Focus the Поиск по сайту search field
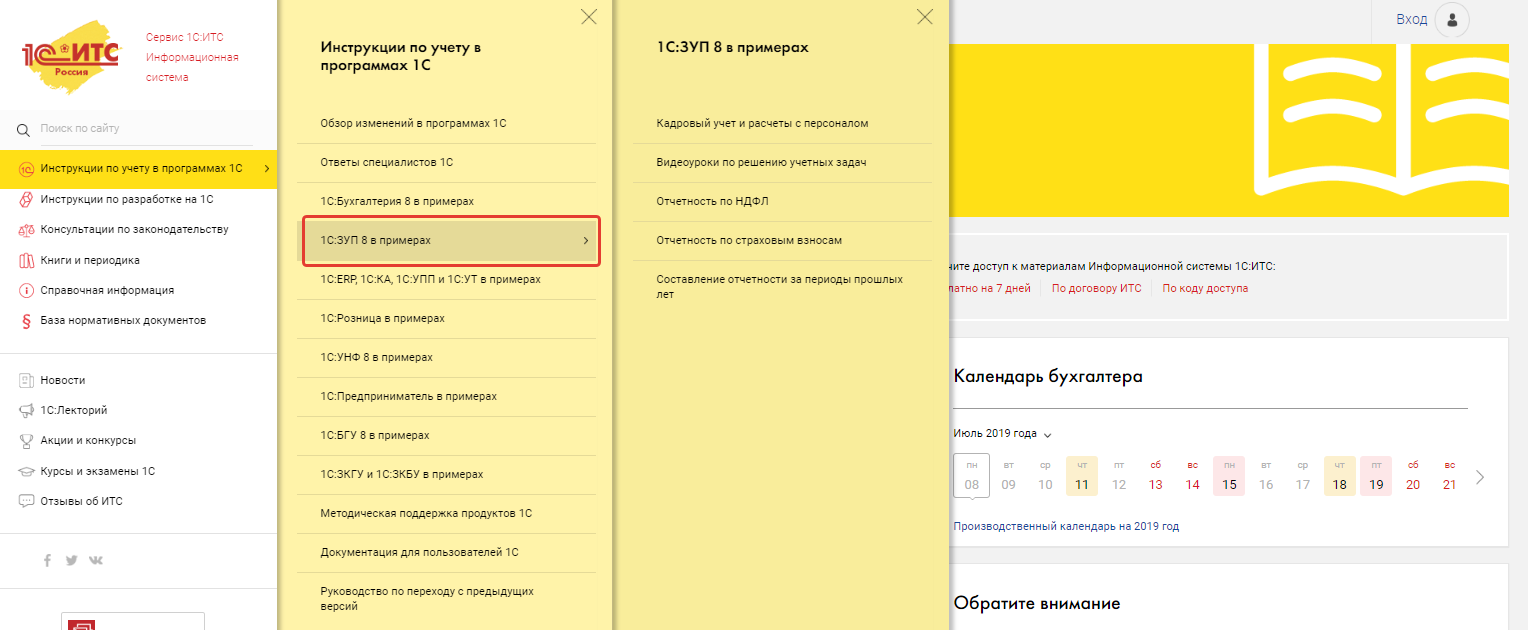Viewport: 1528px width, 630px height. [x=145, y=129]
